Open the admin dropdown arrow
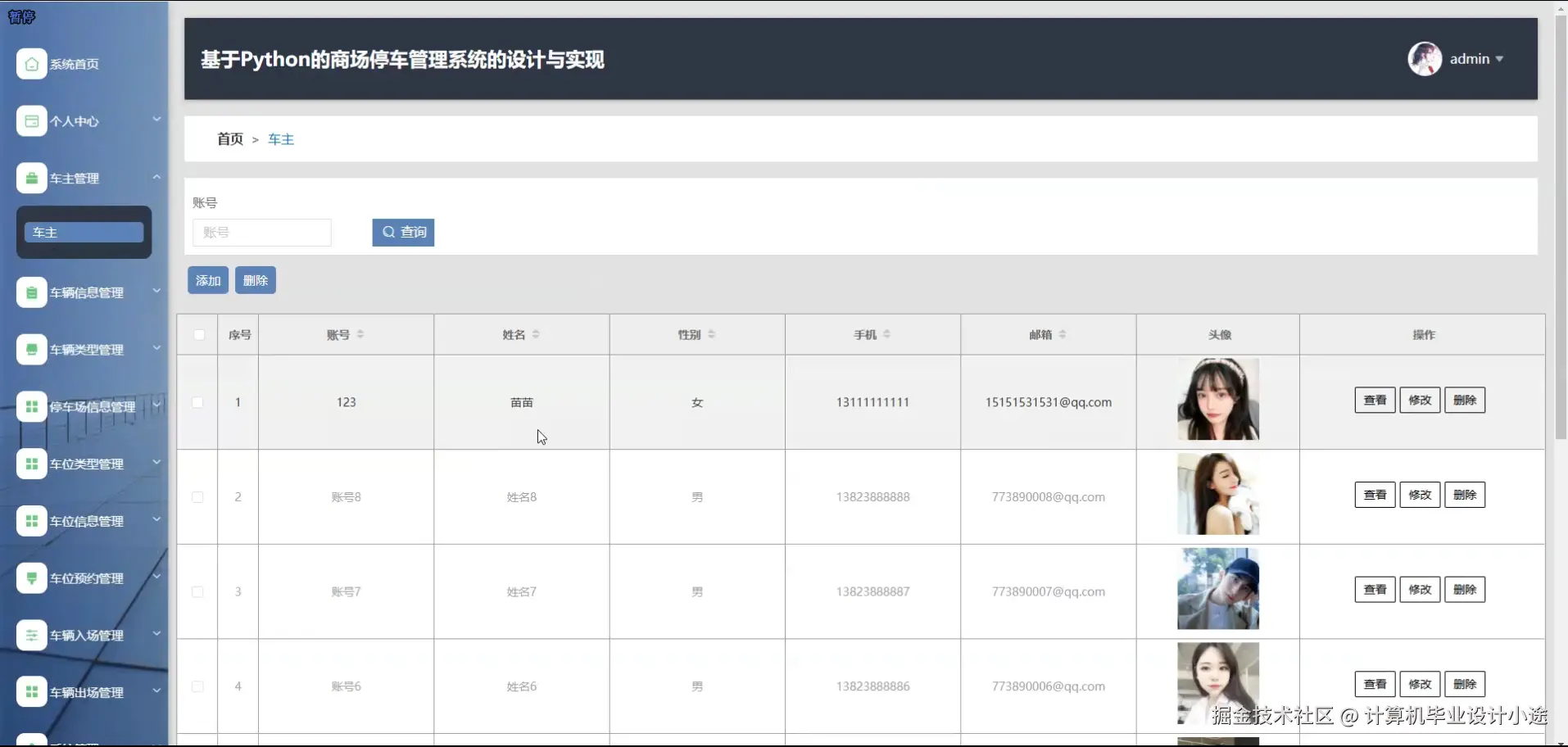This screenshot has height=747, width=1568. pyautogui.click(x=1499, y=59)
